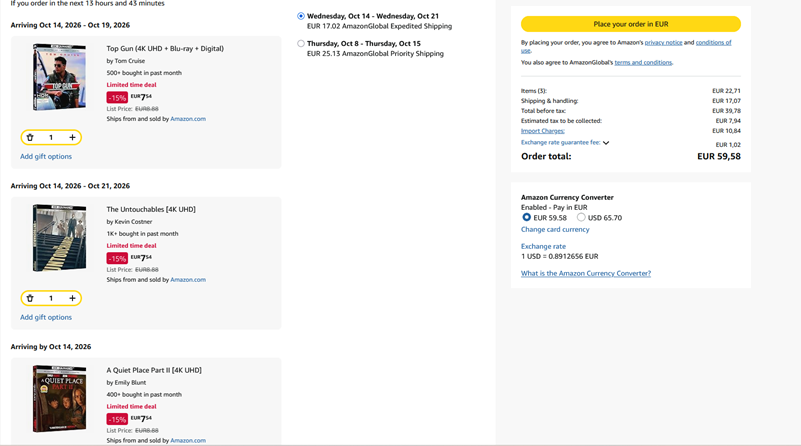The width and height of the screenshot is (801, 446).
Task: Select Wednesday Oct 14 Expedited Shipping option
Action: tap(301, 16)
